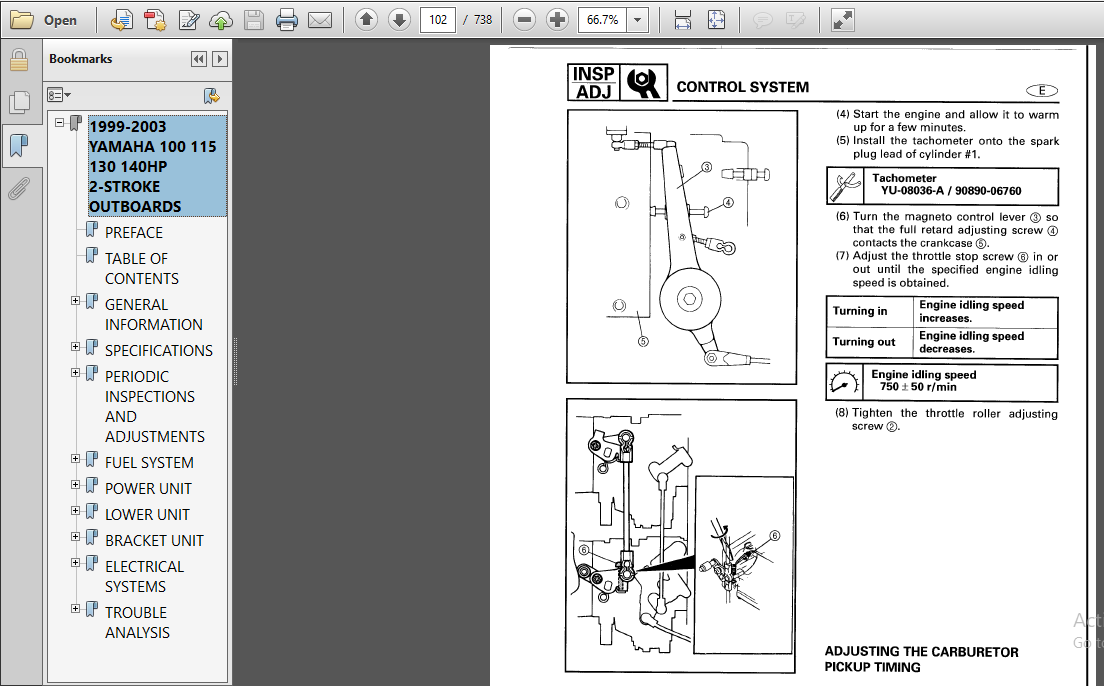Go to previous page arrow
This screenshot has height=686, width=1104.
click(x=366, y=20)
